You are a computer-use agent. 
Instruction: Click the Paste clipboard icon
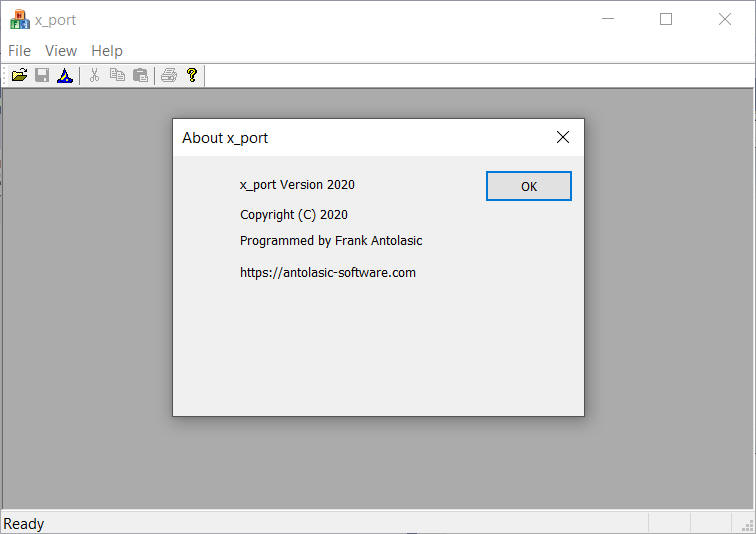coord(140,75)
